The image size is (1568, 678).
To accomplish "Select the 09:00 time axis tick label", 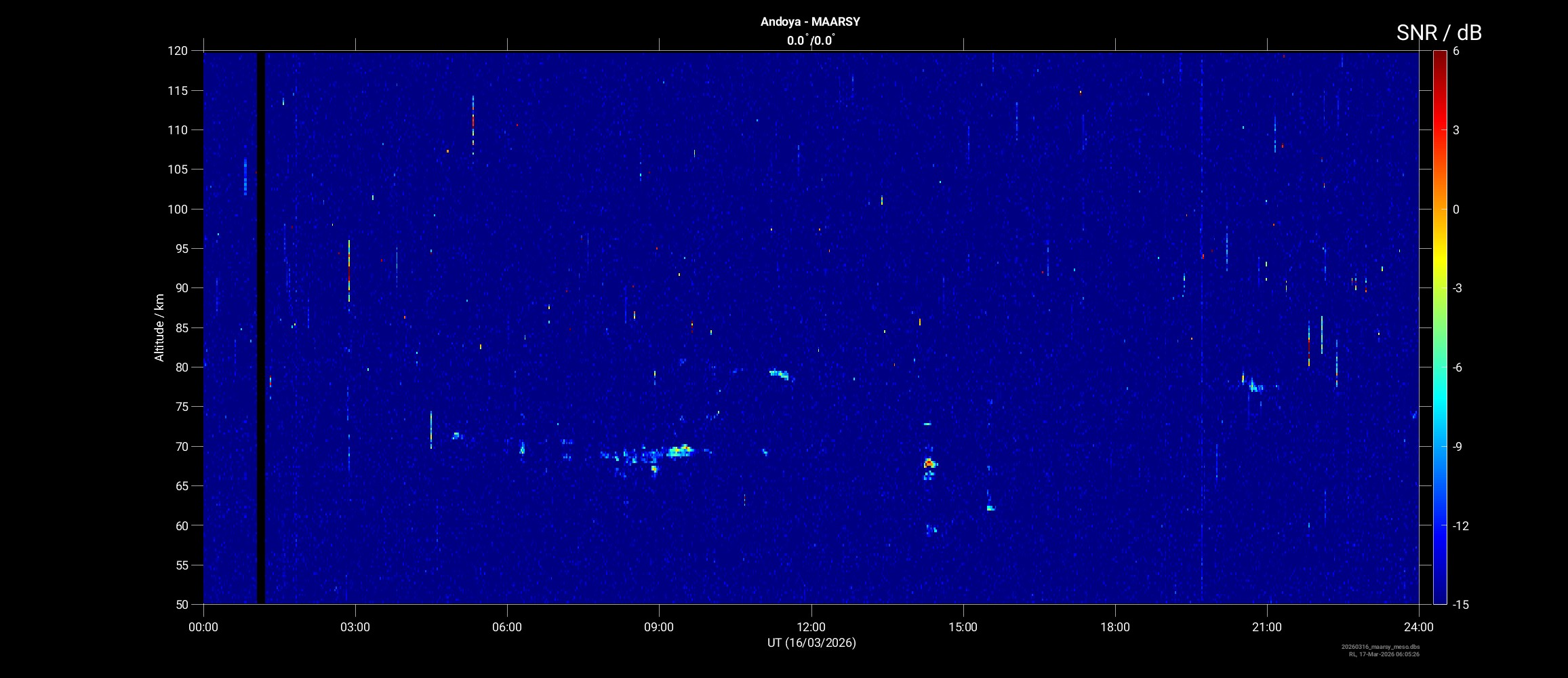I will point(659,627).
